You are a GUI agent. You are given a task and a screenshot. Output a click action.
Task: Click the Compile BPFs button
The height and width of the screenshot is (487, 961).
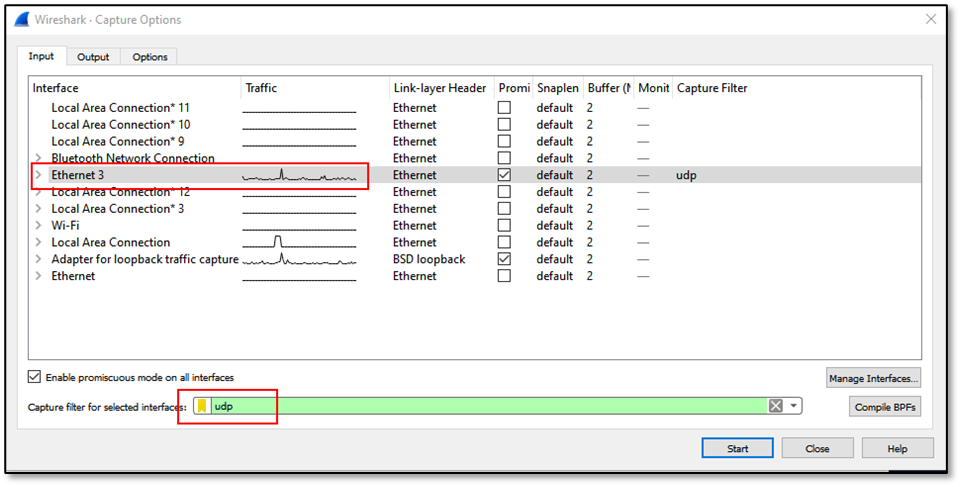885,407
